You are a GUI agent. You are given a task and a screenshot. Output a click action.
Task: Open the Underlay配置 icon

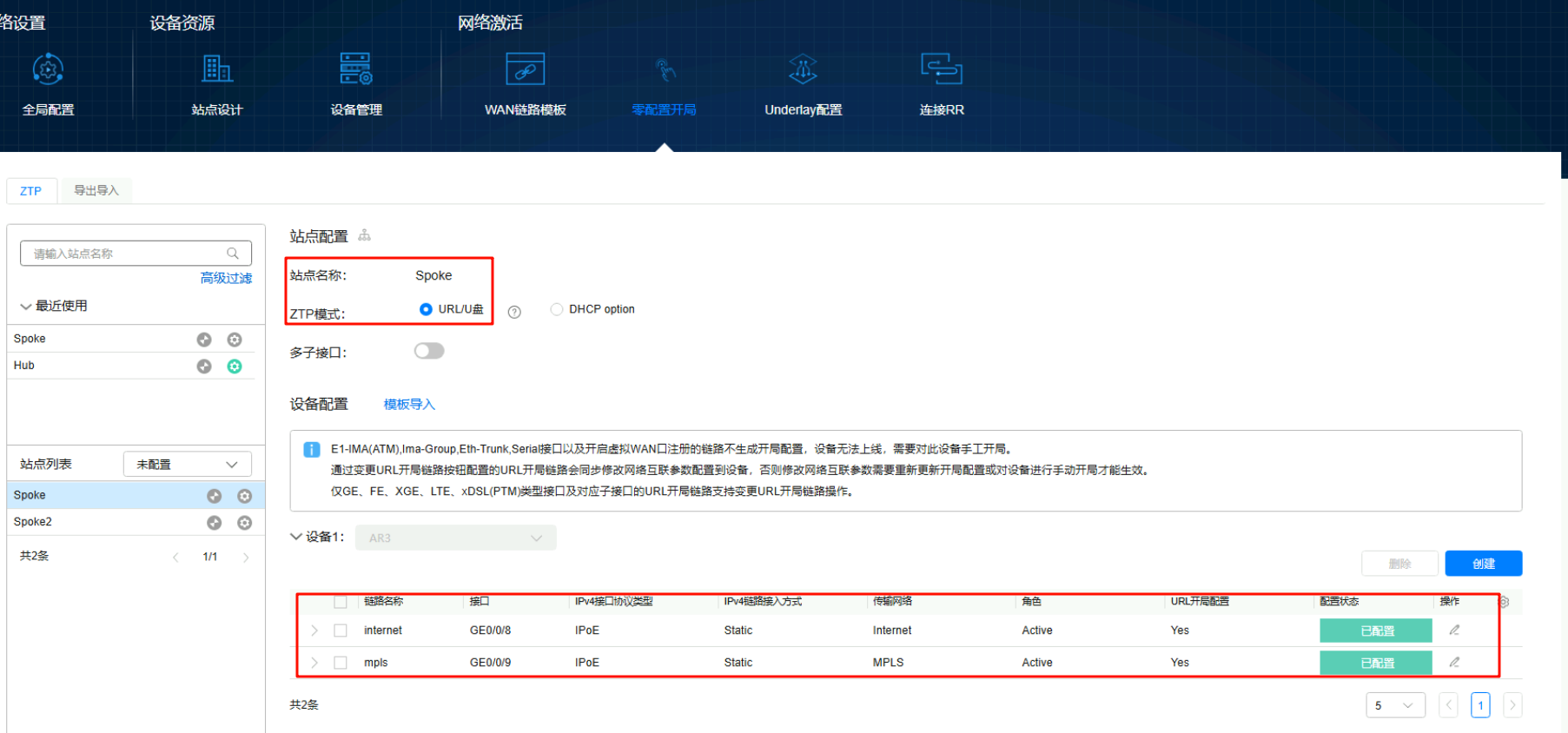(x=803, y=69)
